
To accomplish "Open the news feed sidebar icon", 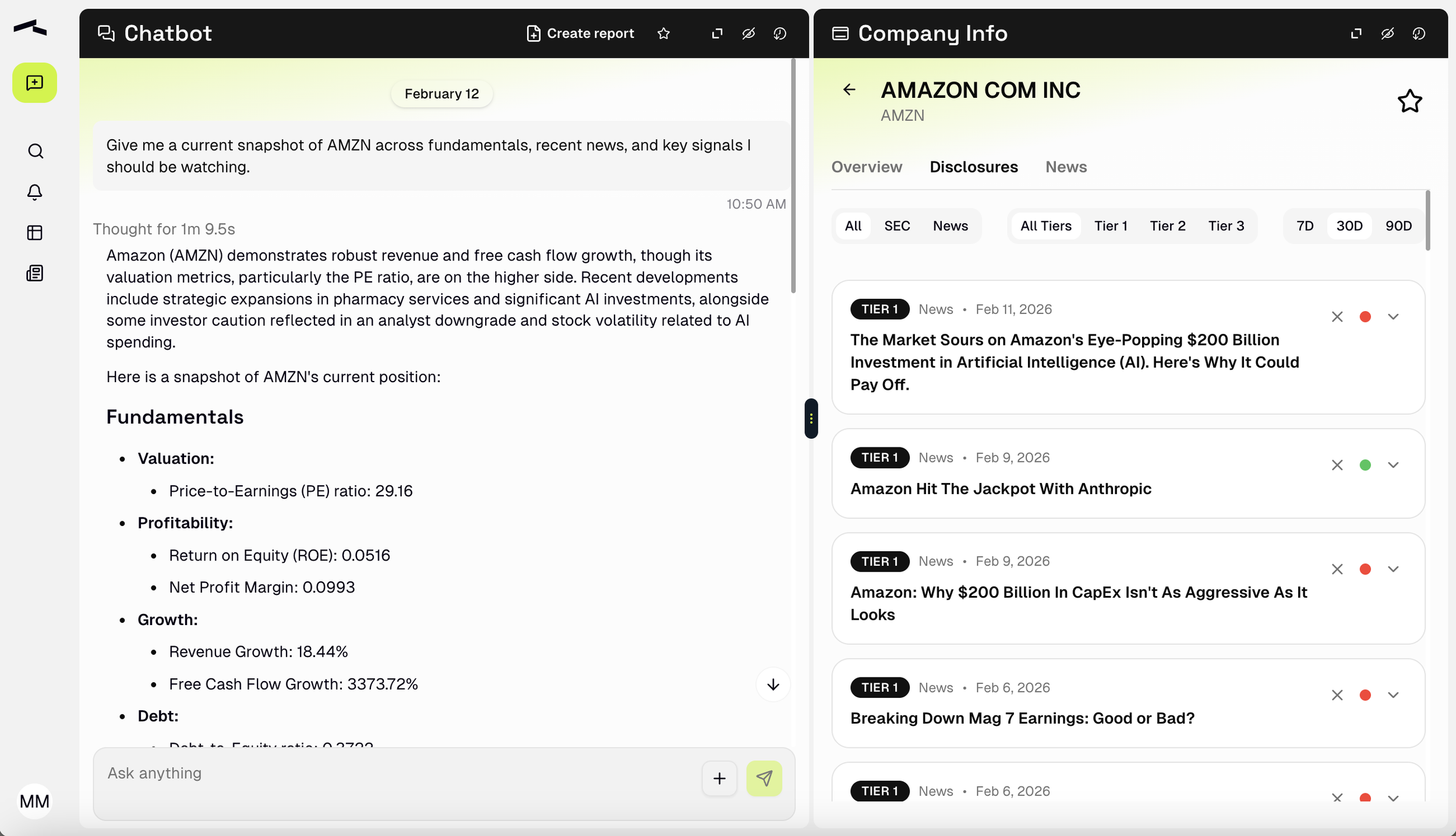I will click(35, 273).
